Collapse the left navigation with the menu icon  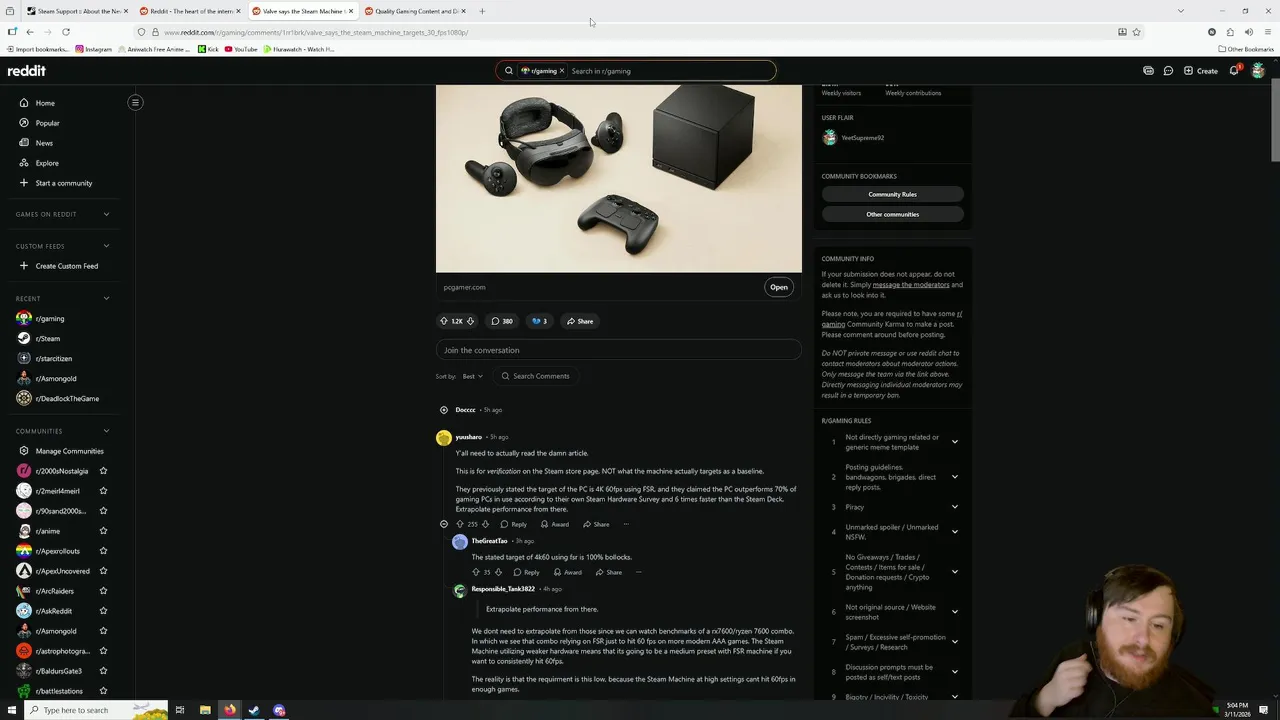coord(135,102)
